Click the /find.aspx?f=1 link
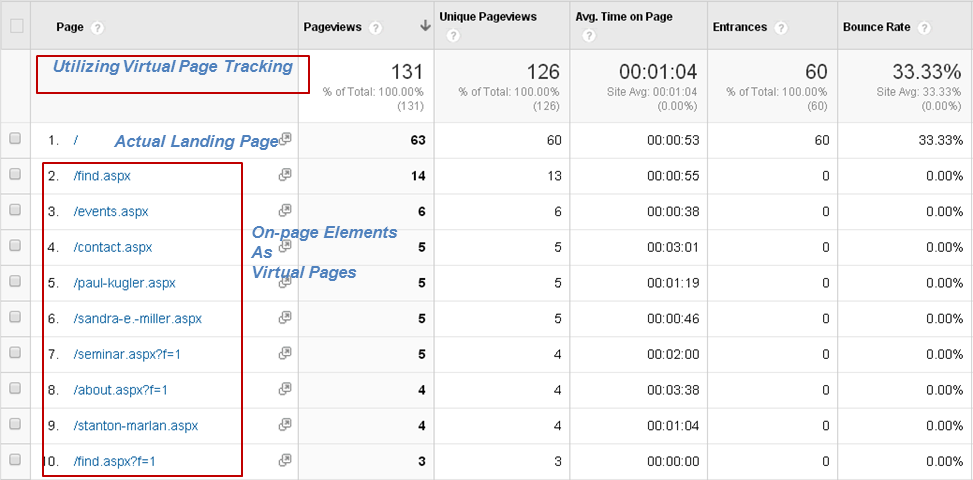This screenshot has width=973, height=480. [x=114, y=461]
